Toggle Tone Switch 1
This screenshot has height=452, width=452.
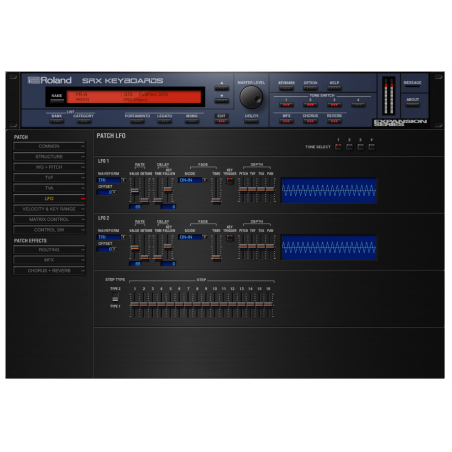tap(286, 105)
